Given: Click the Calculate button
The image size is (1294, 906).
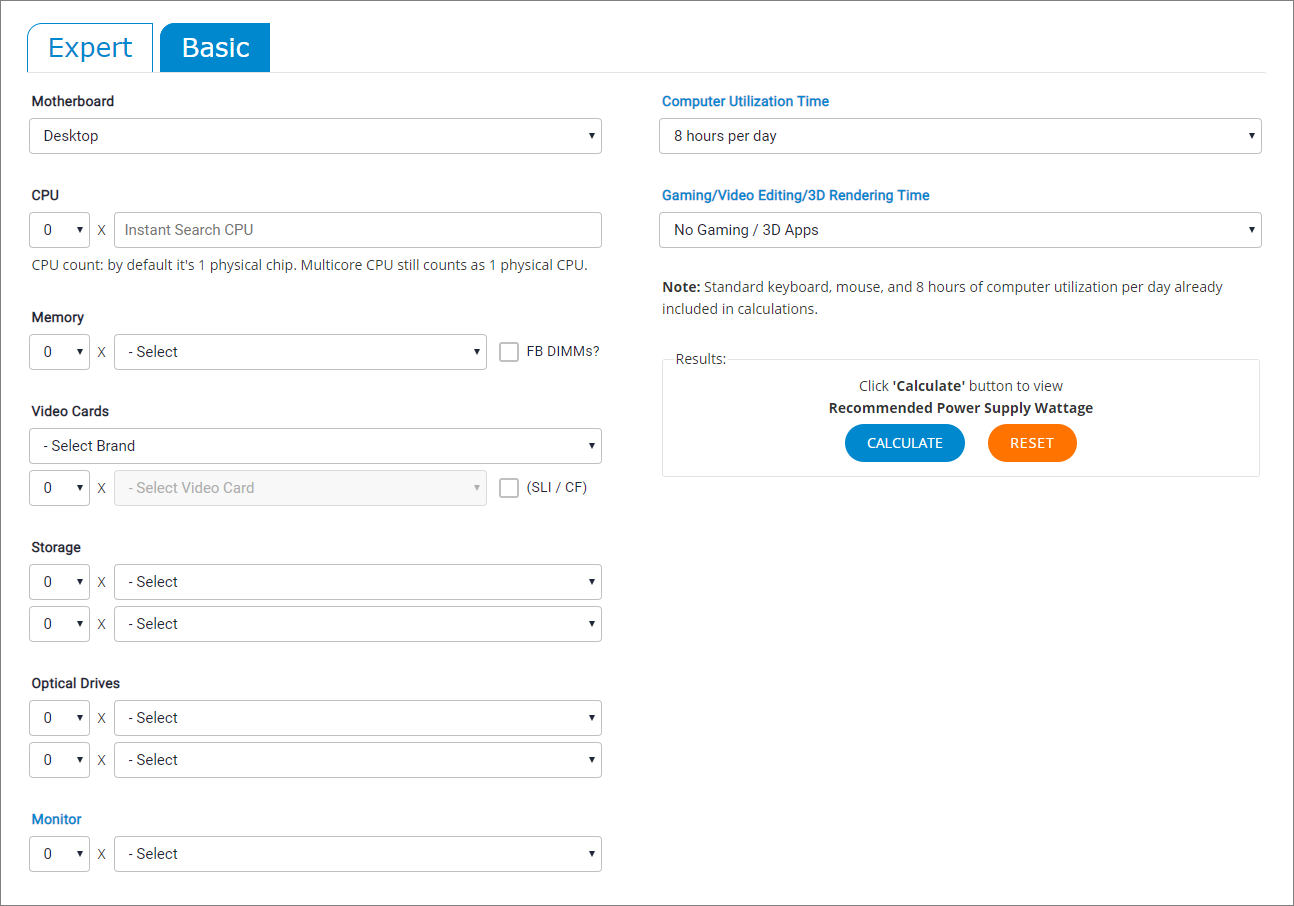Looking at the screenshot, I should click(x=905, y=443).
